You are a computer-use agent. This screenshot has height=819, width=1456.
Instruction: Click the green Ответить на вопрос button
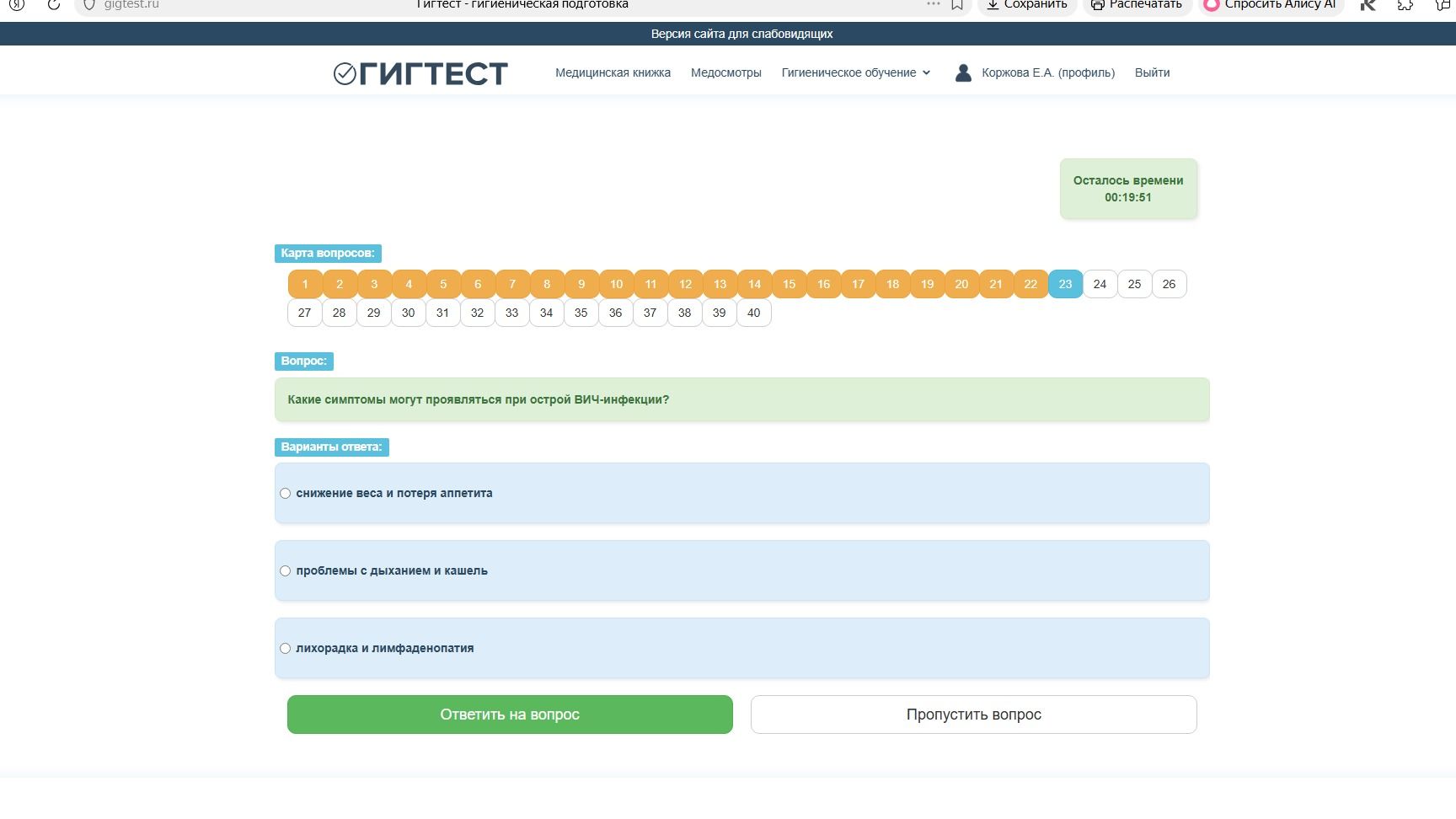click(x=510, y=715)
